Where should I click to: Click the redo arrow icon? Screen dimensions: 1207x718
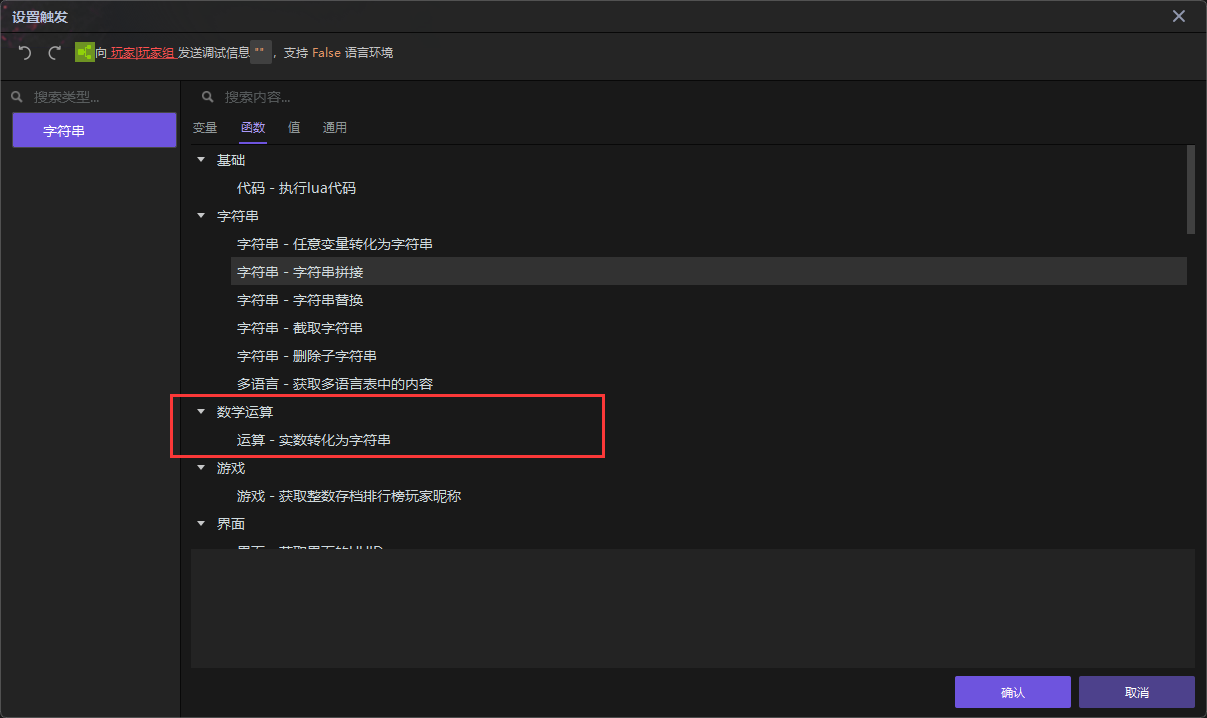point(55,53)
